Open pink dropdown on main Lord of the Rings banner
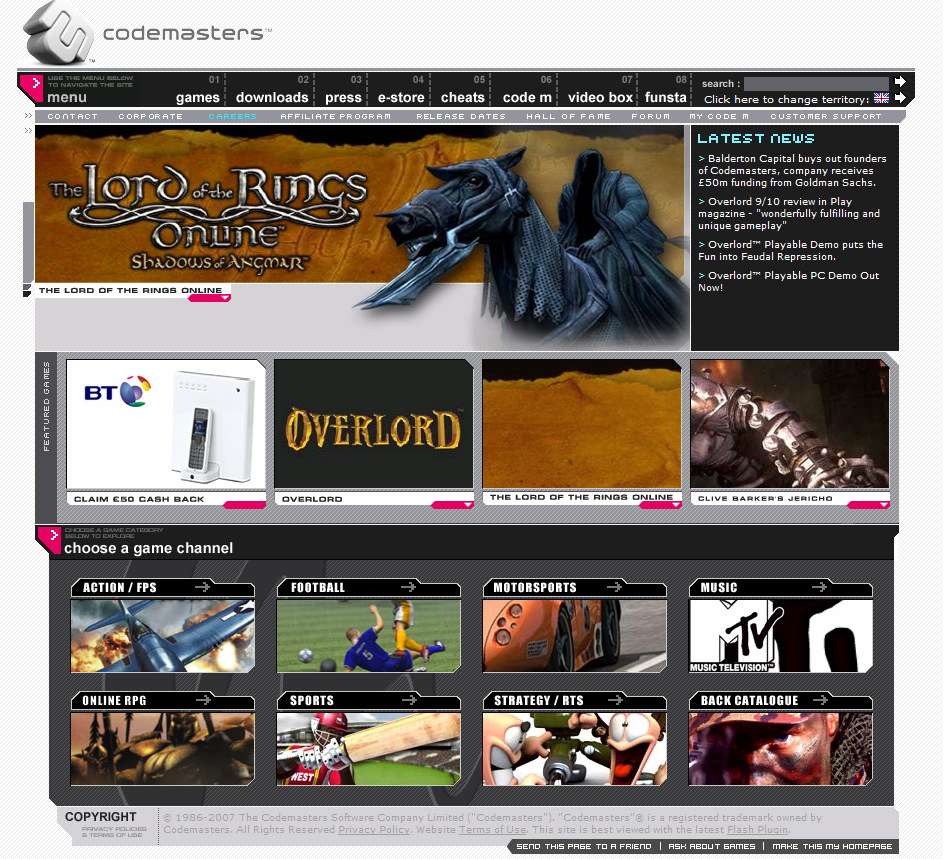The width and height of the screenshot is (943, 859). click(209, 298)
